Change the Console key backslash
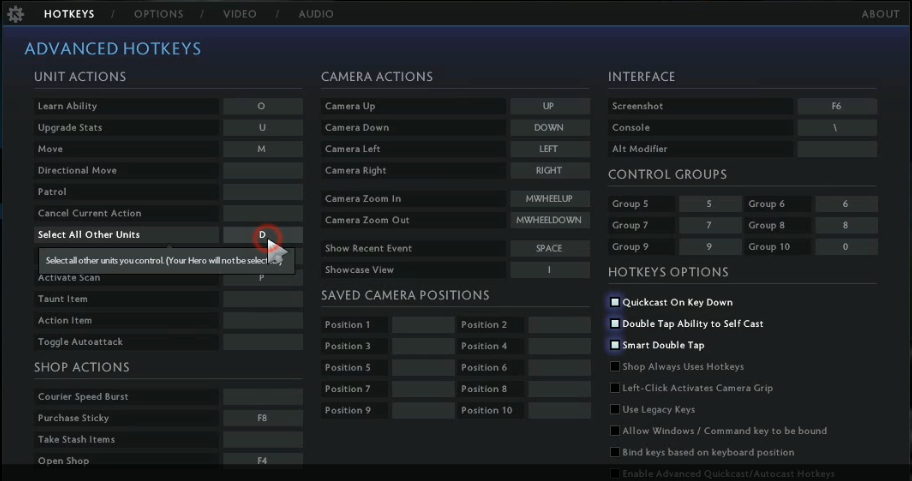The image size is (912, 481). (x=837, y=127)
